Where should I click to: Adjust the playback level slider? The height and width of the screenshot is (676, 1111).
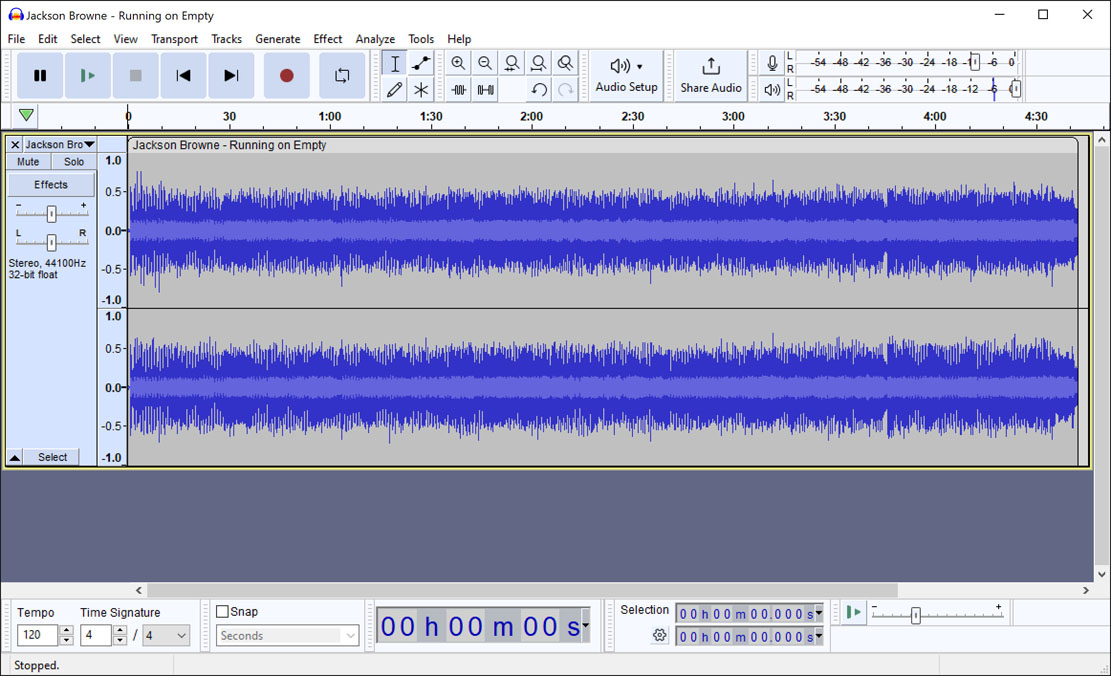click(x=1015, y=89)
